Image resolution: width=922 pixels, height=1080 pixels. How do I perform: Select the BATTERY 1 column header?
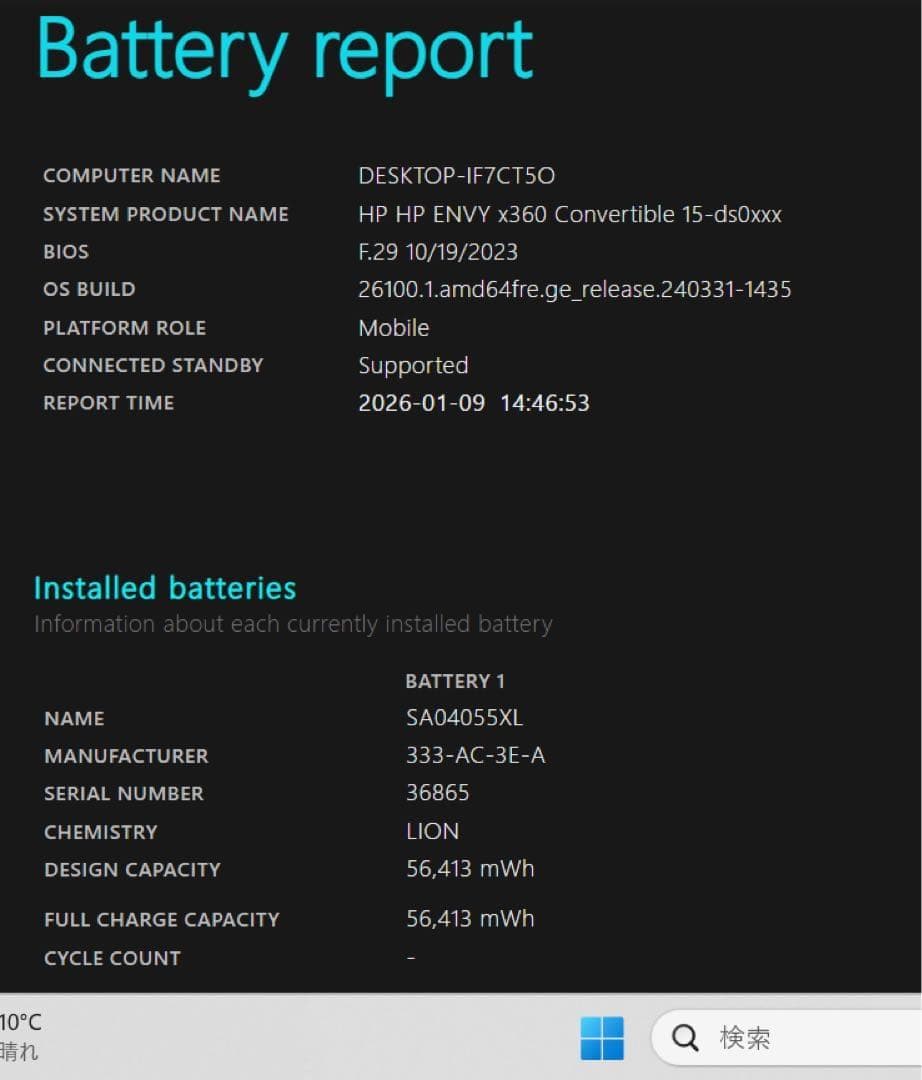tap(454, 681)
